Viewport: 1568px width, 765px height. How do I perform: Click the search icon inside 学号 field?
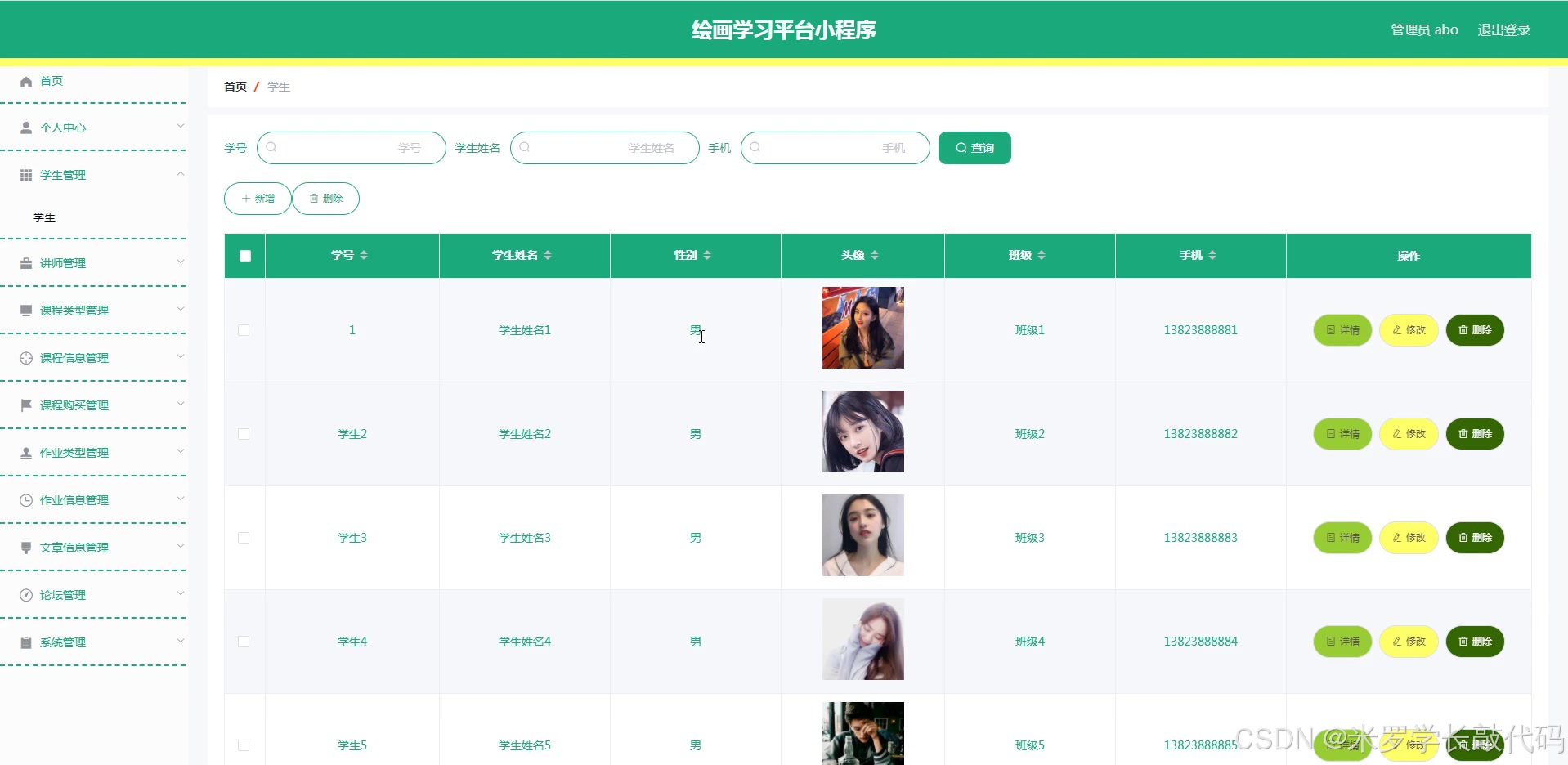271,147
